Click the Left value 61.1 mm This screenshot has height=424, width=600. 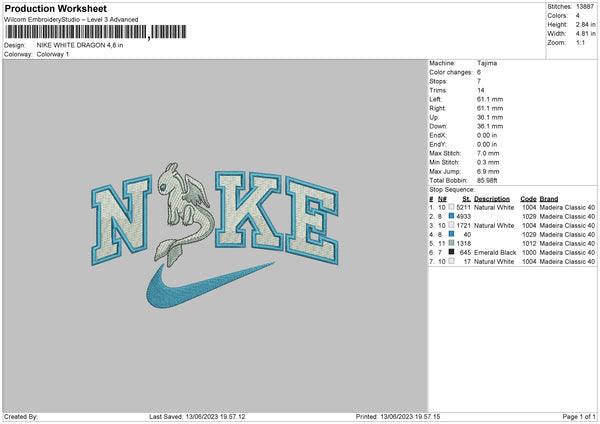(x=490, y=99)
